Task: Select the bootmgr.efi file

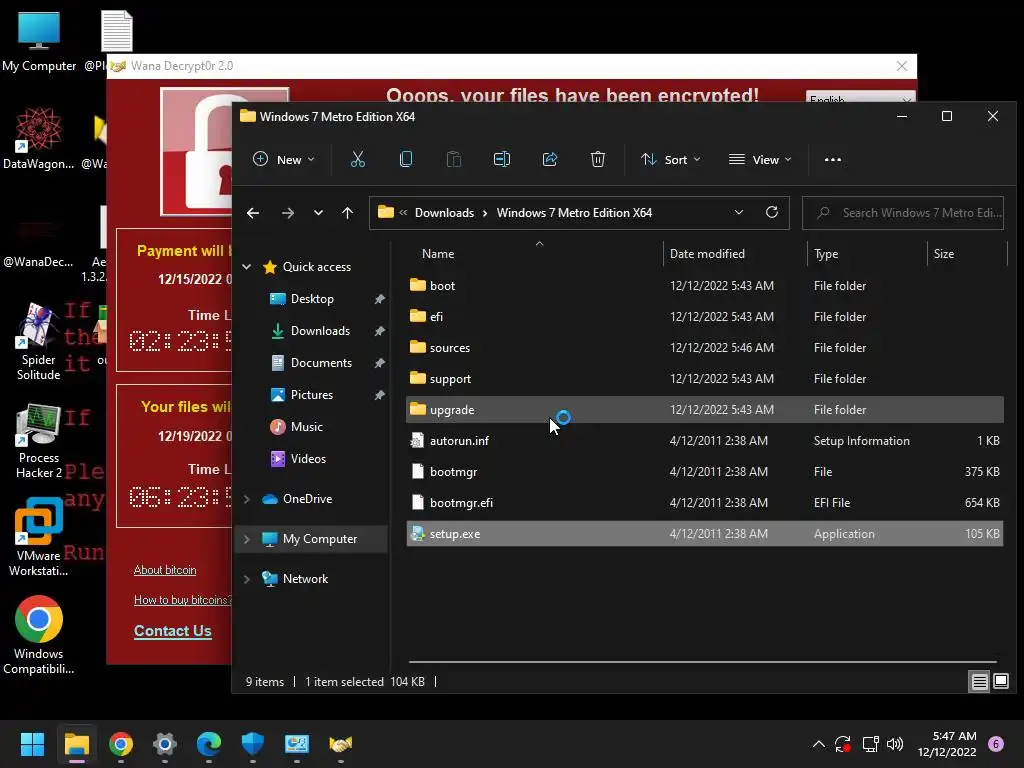Action: [x=705, y=503]
